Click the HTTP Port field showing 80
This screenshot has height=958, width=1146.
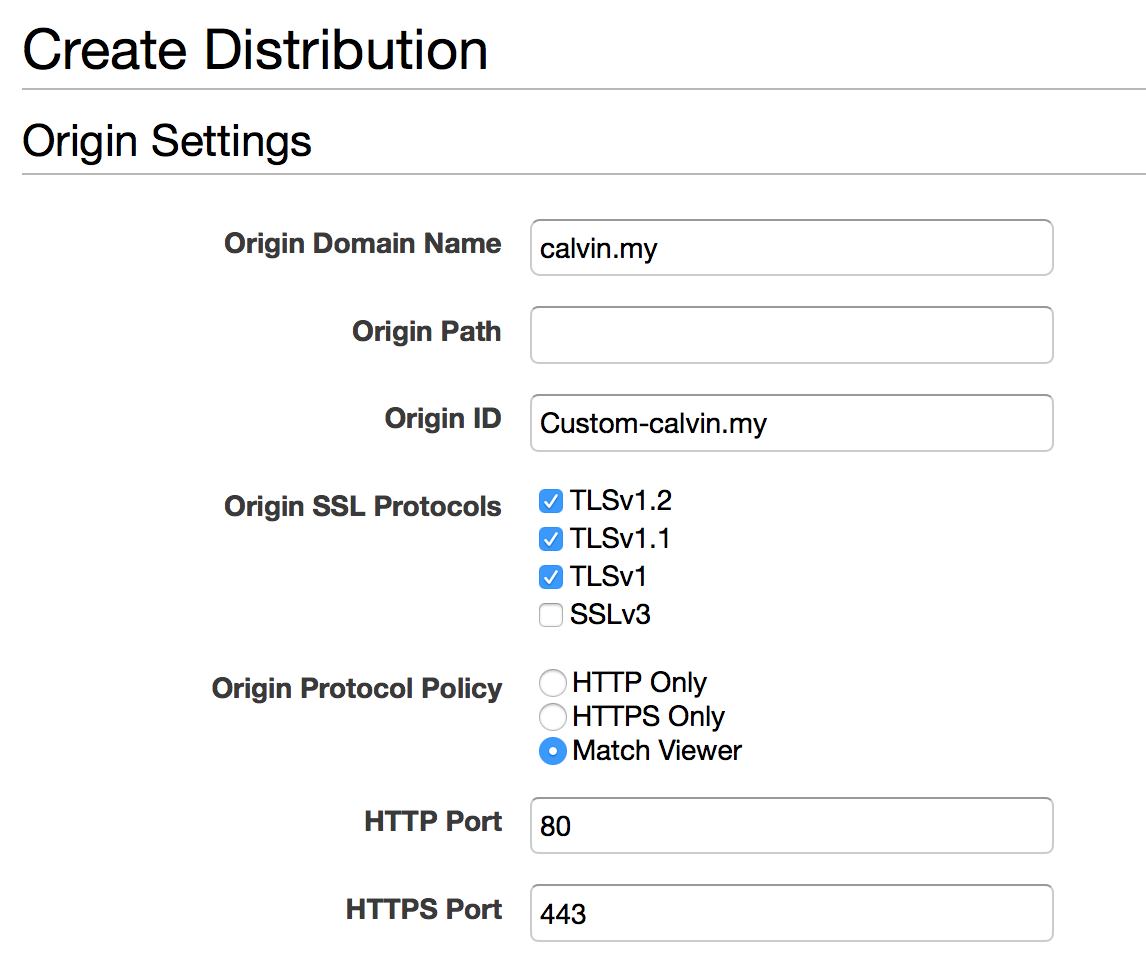pos(792,826)
